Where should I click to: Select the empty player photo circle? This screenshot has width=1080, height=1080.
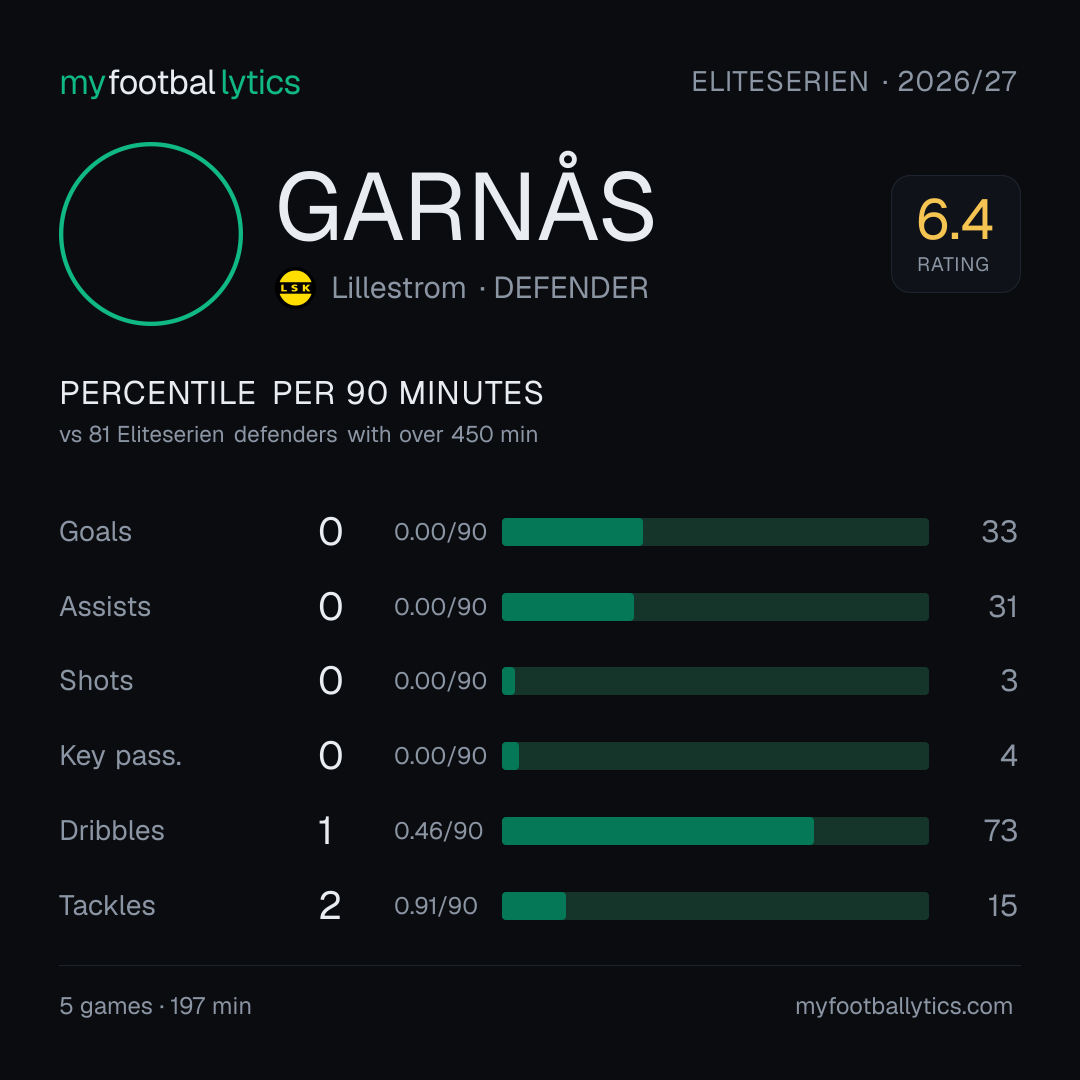[x=151, y=233]
